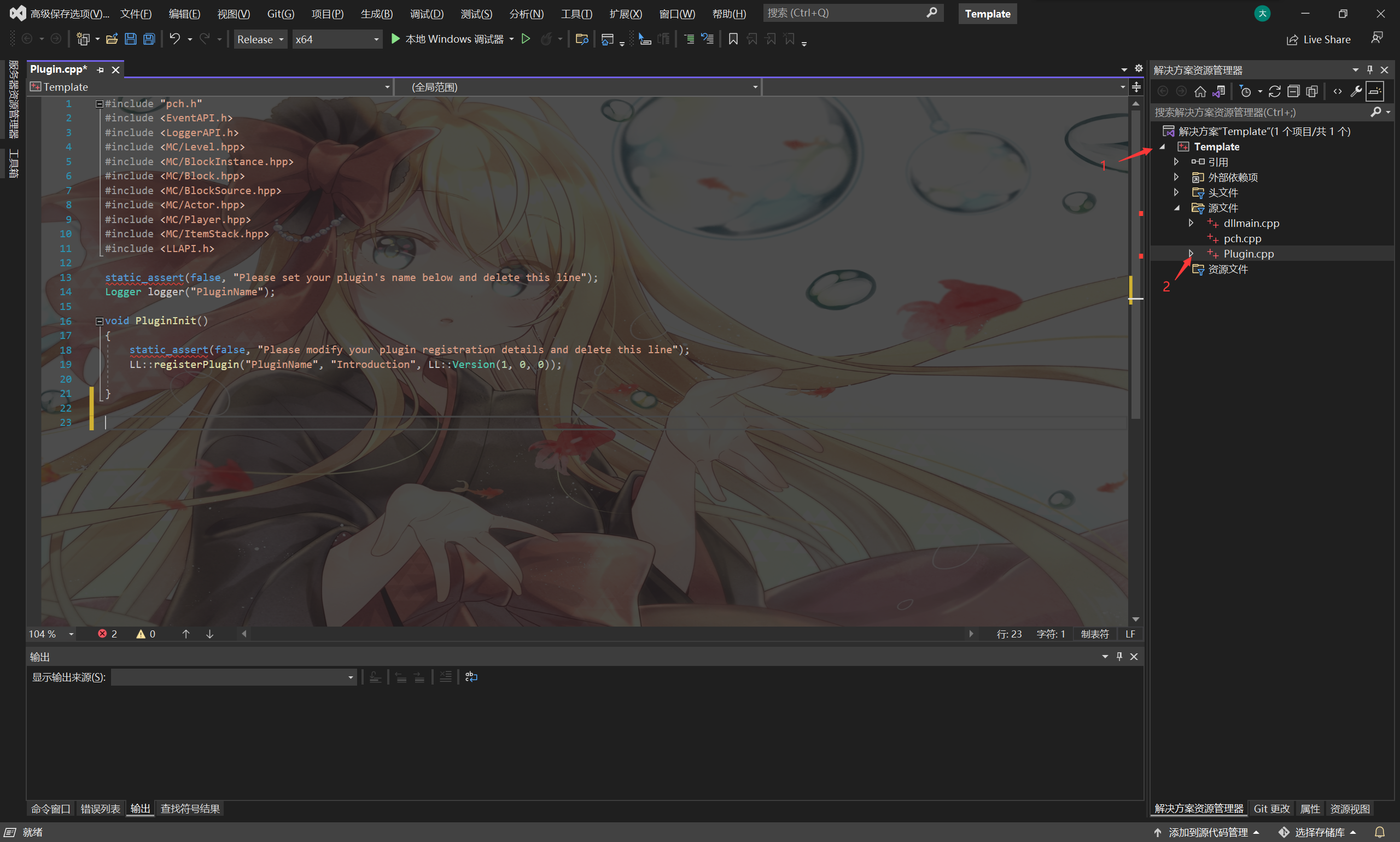Viewport: 1400px width, 842px height.
Task: Open Properties with the wrench icon
Action: tap(1356, 91)
